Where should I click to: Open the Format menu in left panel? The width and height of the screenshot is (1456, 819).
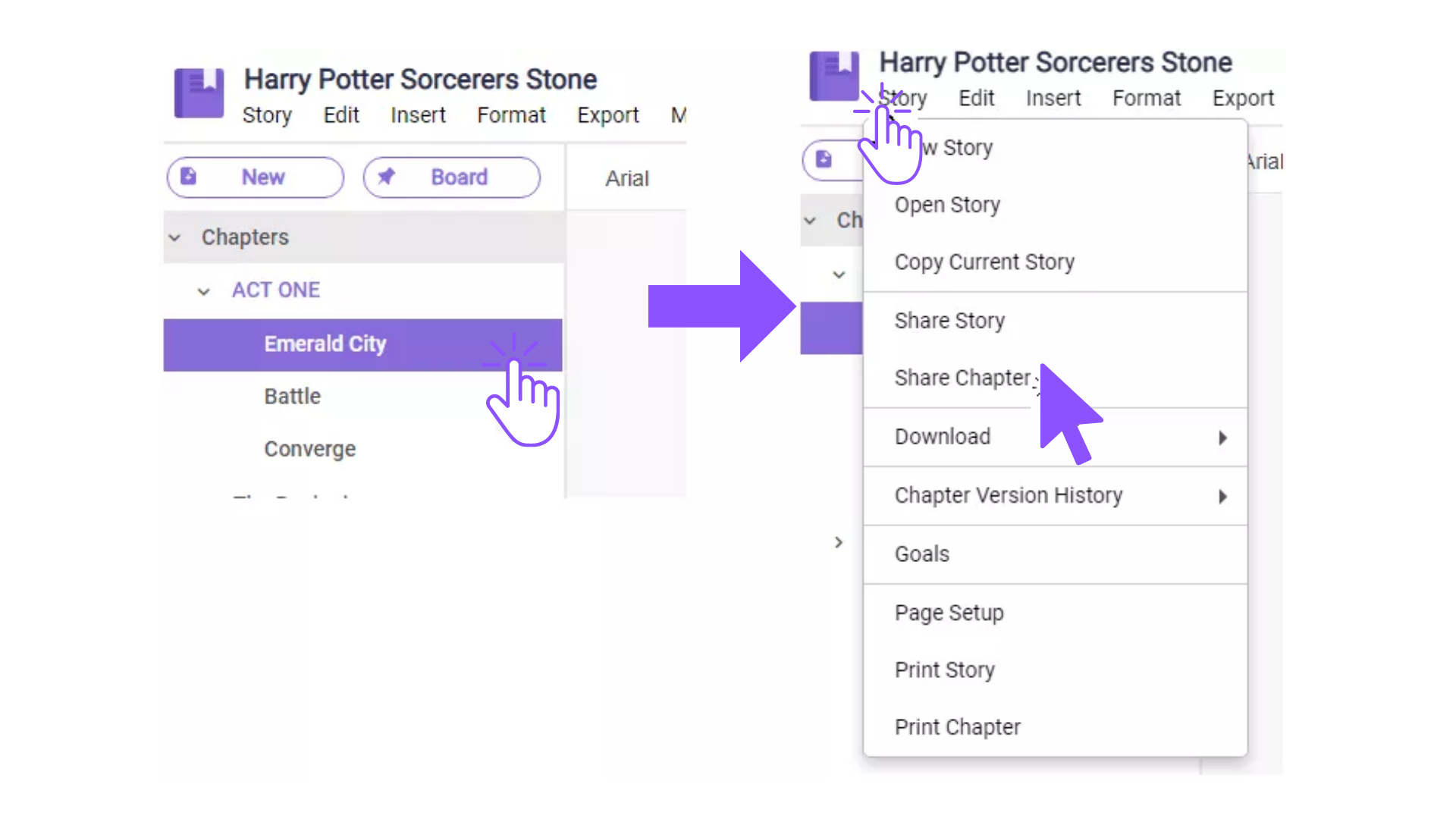click(511, 115)
